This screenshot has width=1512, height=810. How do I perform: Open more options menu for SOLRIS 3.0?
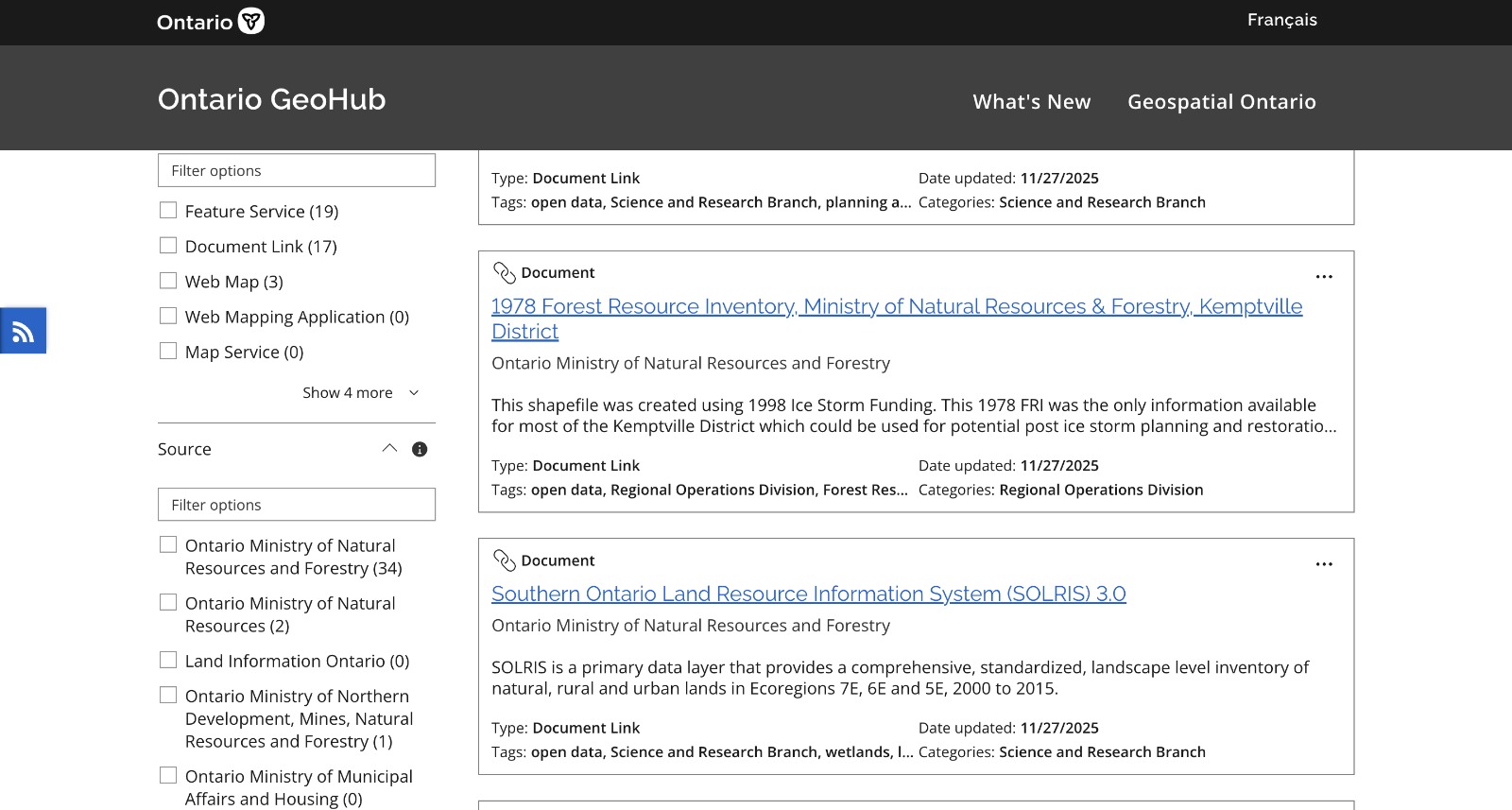1324,564
